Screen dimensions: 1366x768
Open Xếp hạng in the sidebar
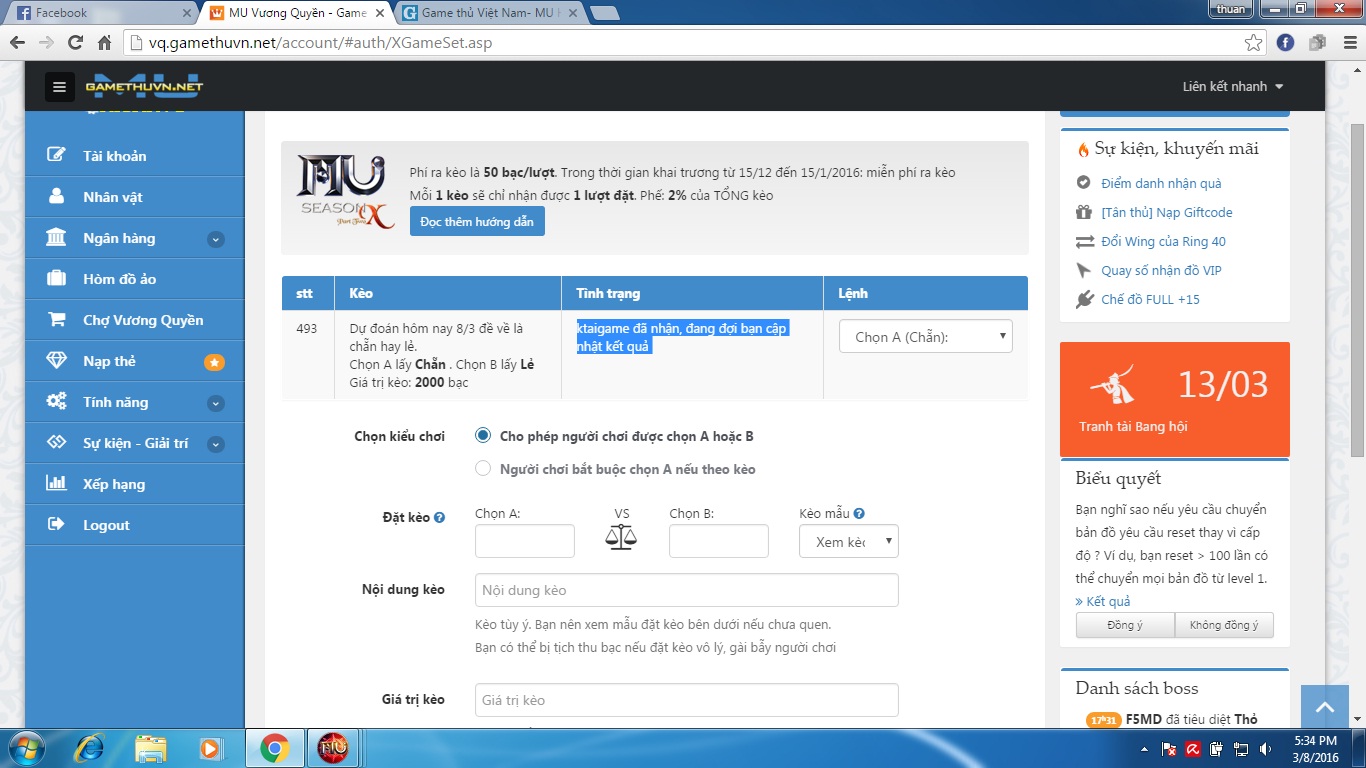coord(114,484)
